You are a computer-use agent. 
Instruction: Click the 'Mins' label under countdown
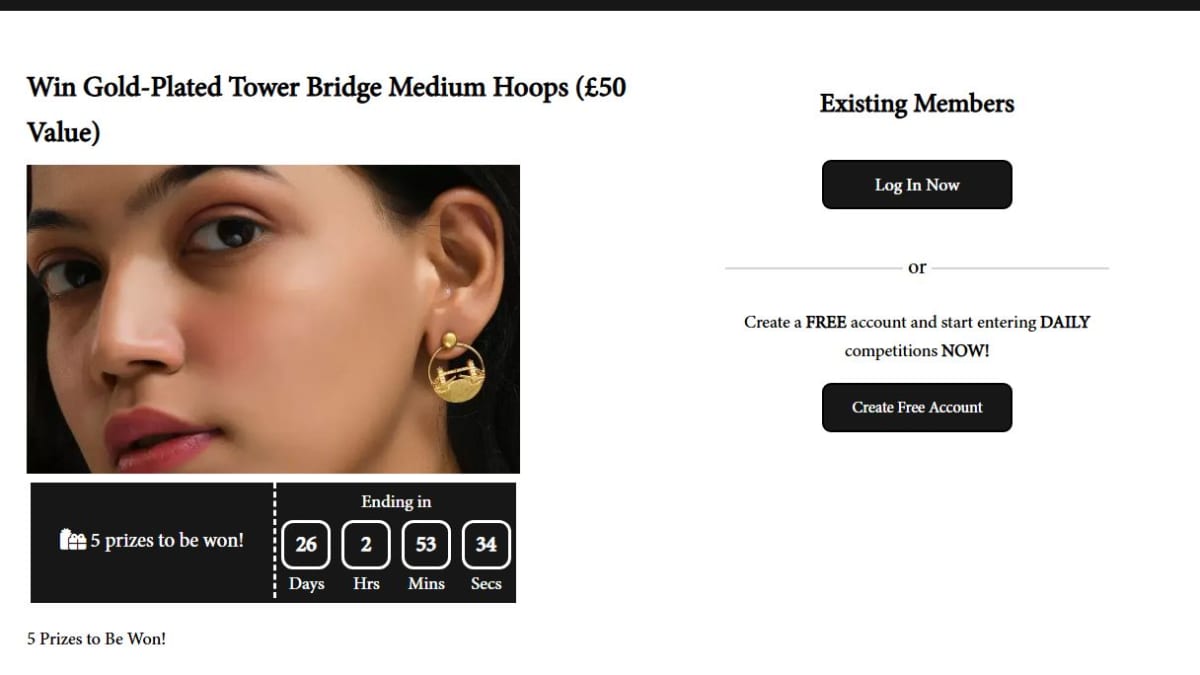426,584
